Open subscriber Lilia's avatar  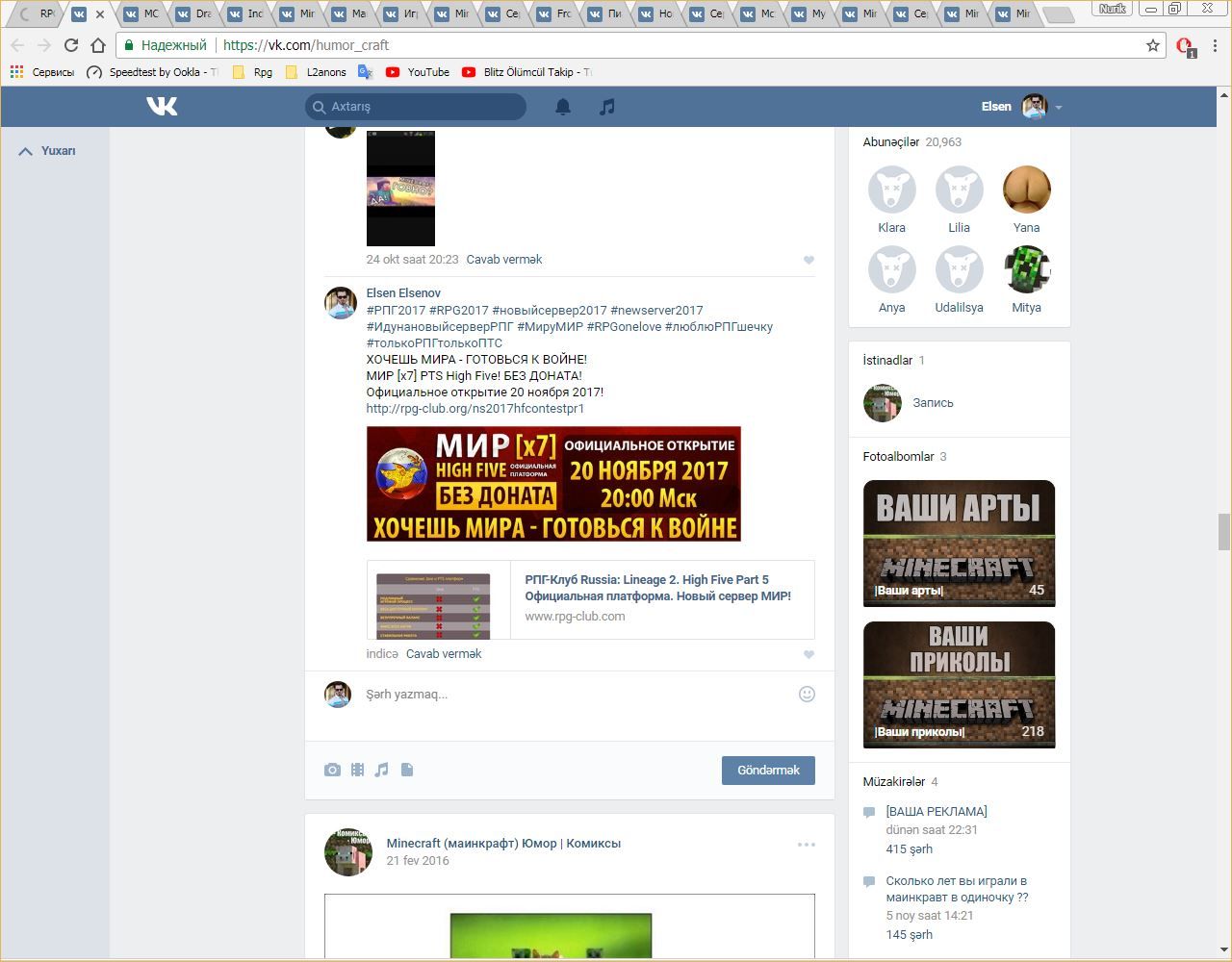pos(960,190)
